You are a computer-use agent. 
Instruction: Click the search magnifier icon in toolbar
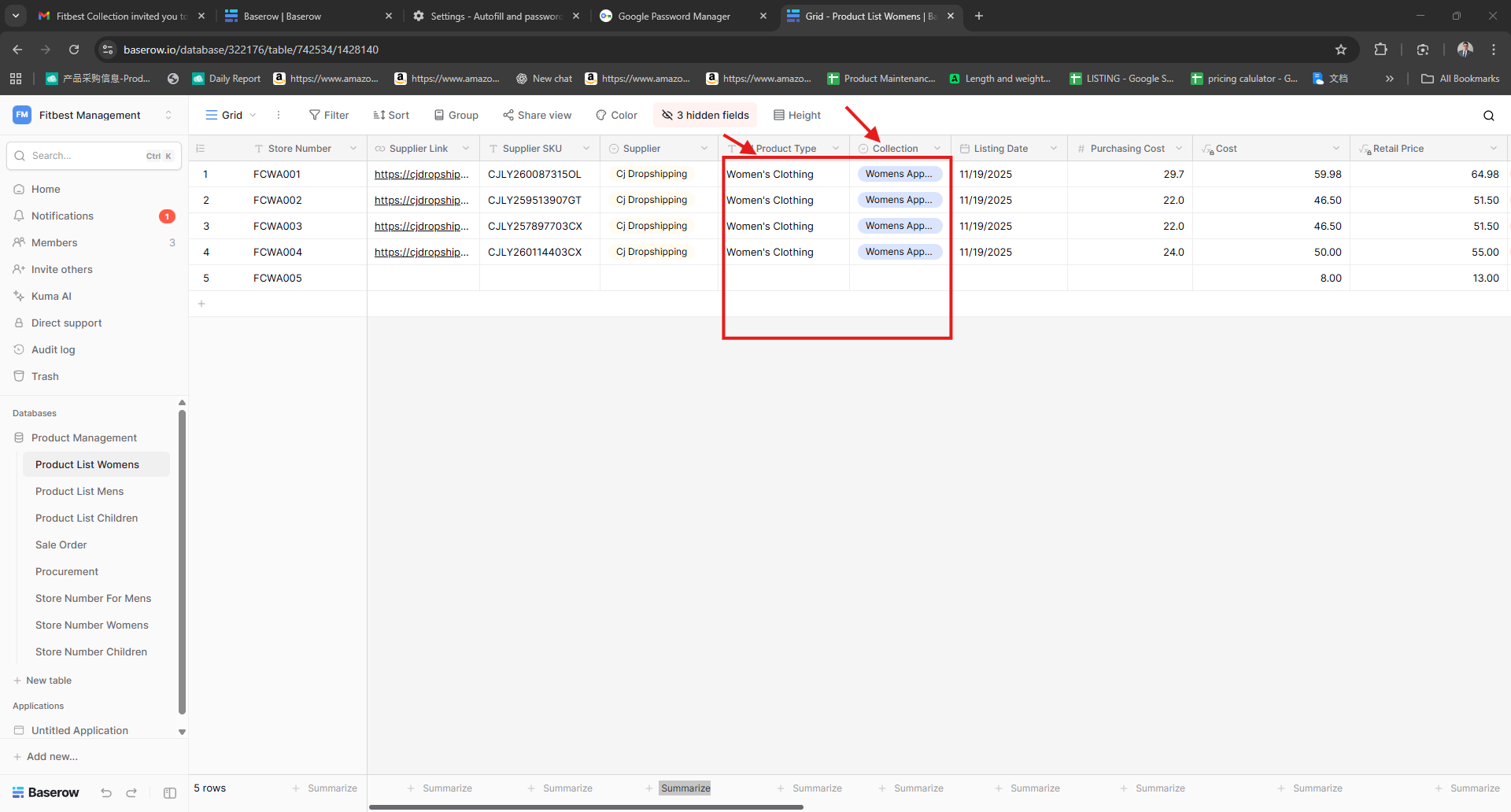click(1488, 116)
